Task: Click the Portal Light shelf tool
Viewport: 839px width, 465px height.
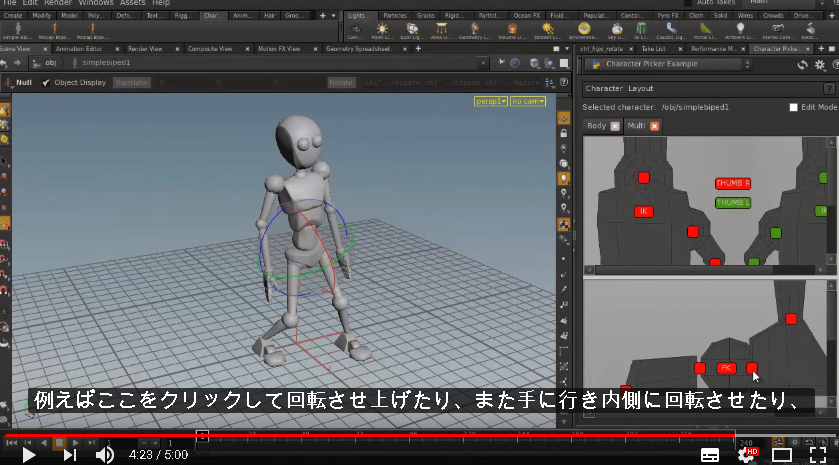Action: pyautogui.click(x=705, y=32)
